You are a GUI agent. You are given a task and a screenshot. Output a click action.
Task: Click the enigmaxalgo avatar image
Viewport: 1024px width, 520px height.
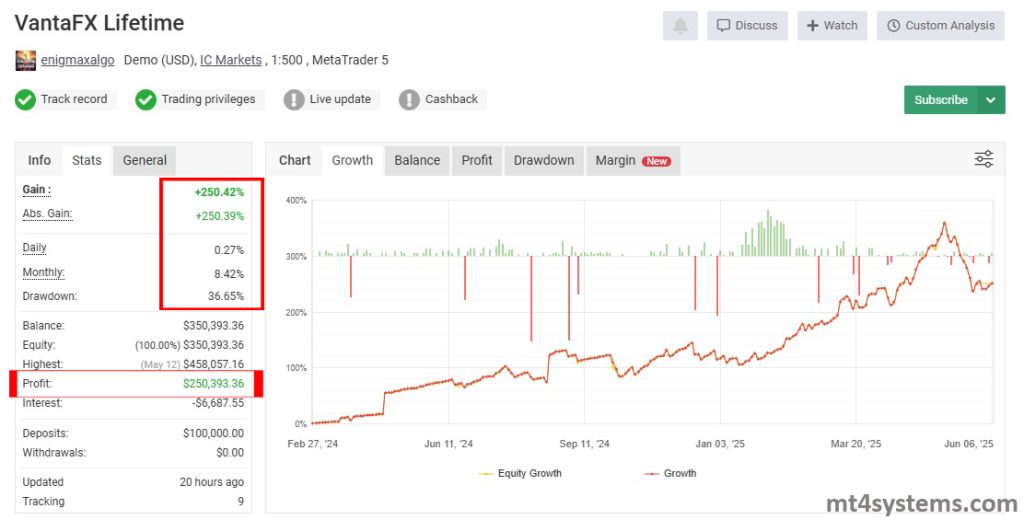point(26,61)
